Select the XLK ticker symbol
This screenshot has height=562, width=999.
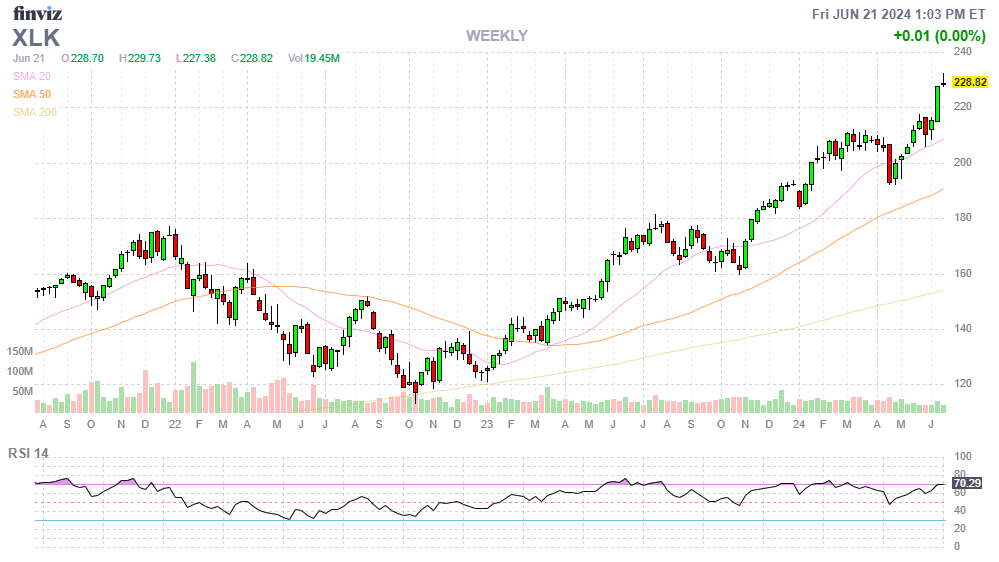(x=37, y=37)
